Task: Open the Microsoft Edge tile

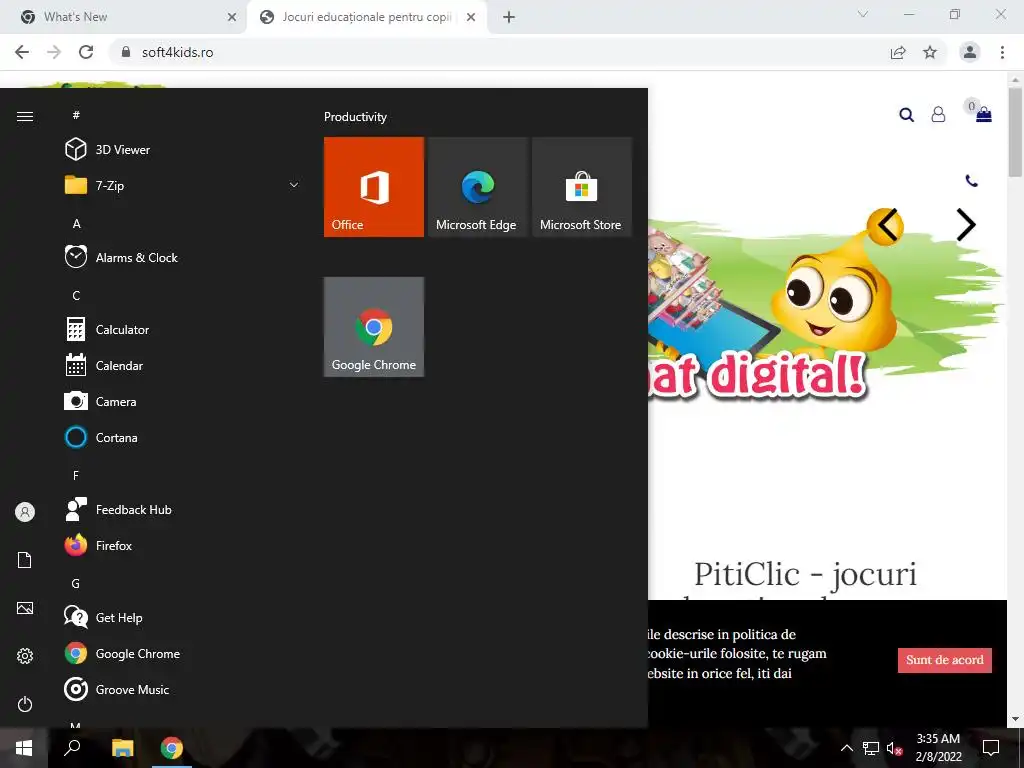Action: coord(478,187)
